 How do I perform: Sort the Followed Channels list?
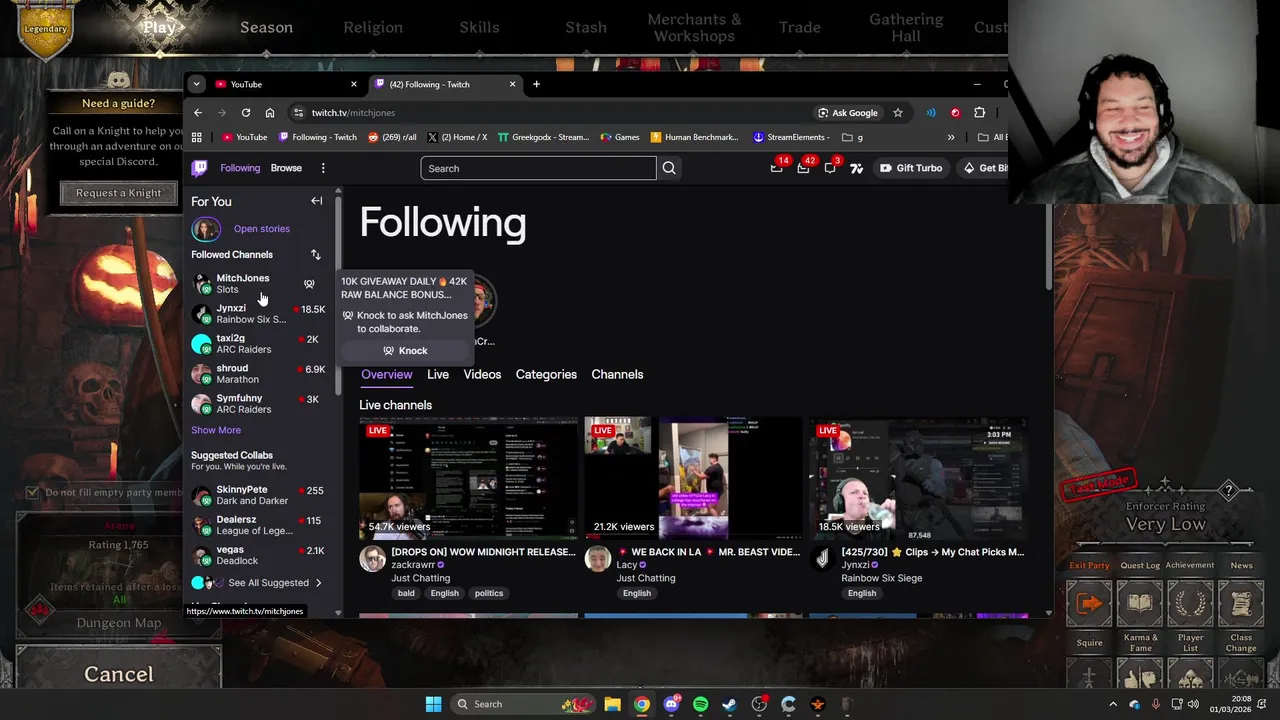coord(315,255)
